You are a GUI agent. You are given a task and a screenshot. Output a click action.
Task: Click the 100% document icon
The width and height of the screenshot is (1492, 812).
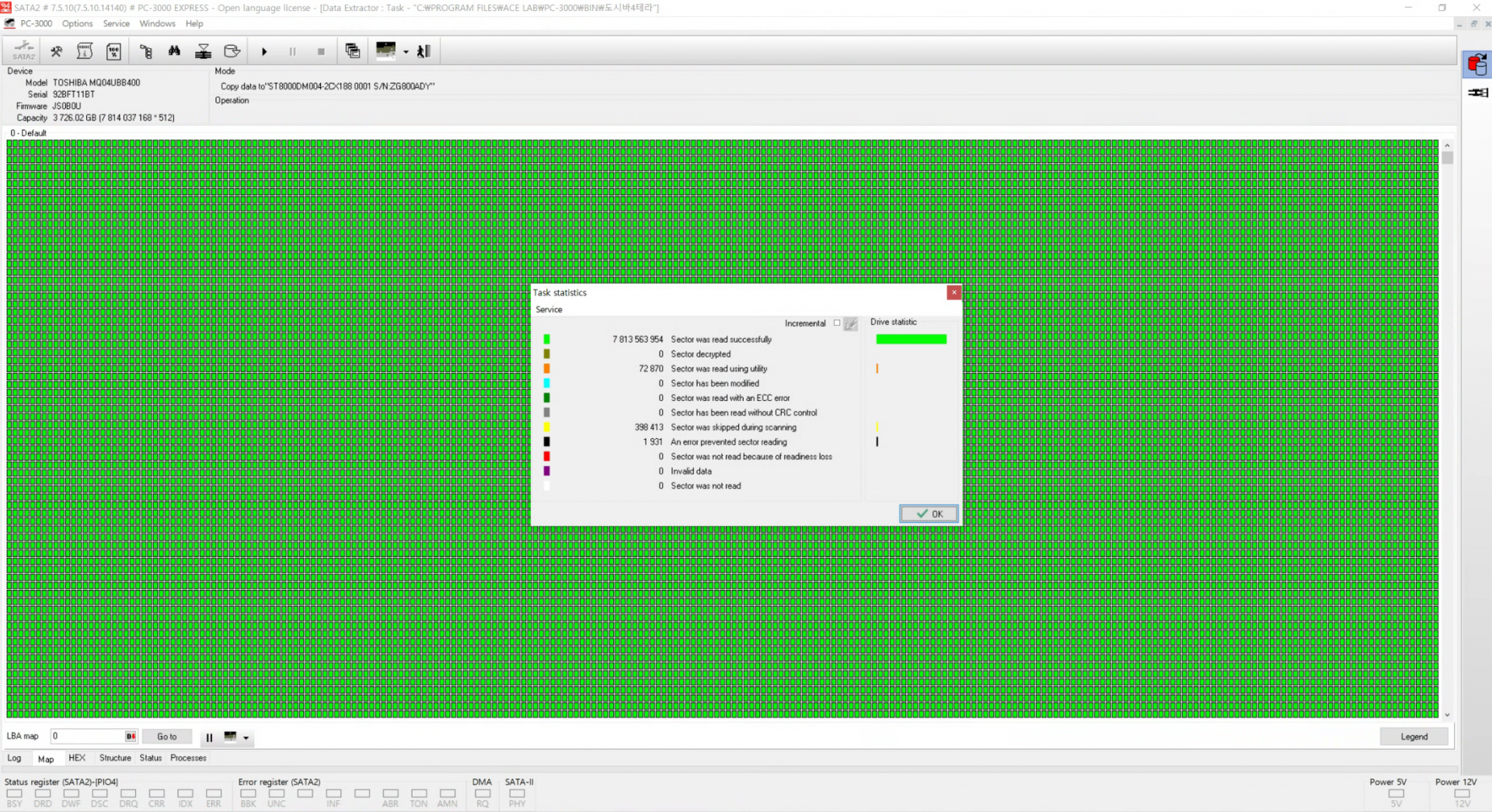click(x=113, y=52)
